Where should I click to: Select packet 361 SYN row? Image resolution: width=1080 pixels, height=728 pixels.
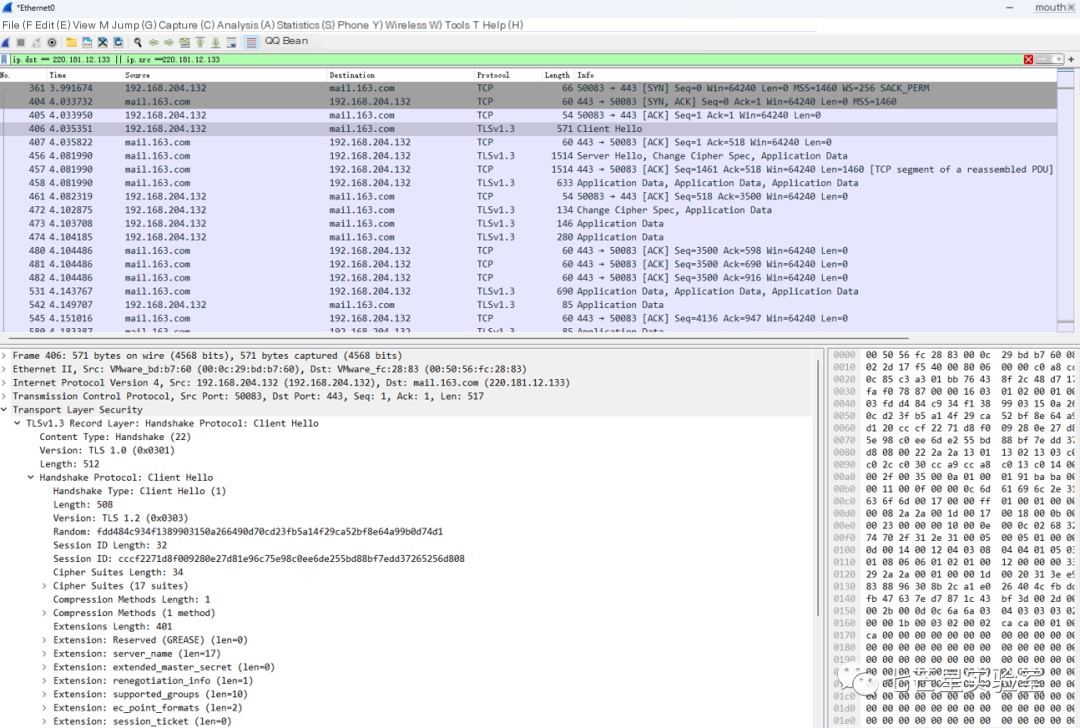click(528, 88)
